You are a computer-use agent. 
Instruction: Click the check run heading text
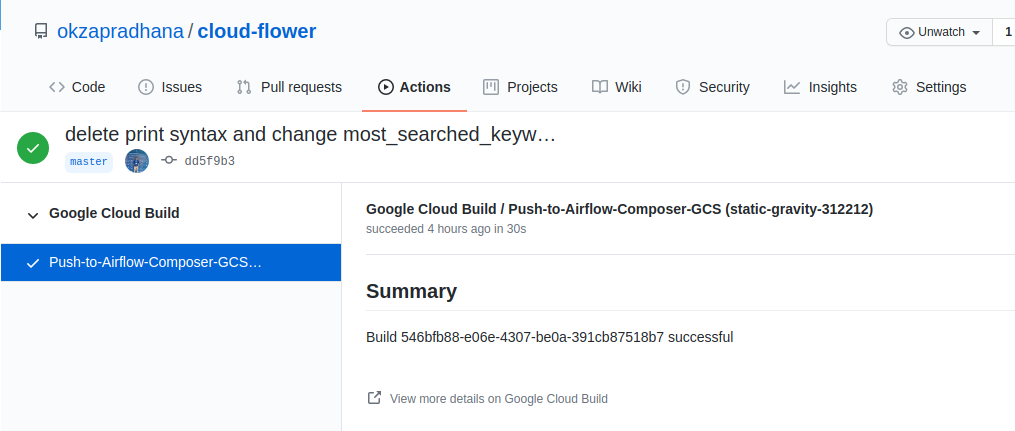tap(619, 209)
